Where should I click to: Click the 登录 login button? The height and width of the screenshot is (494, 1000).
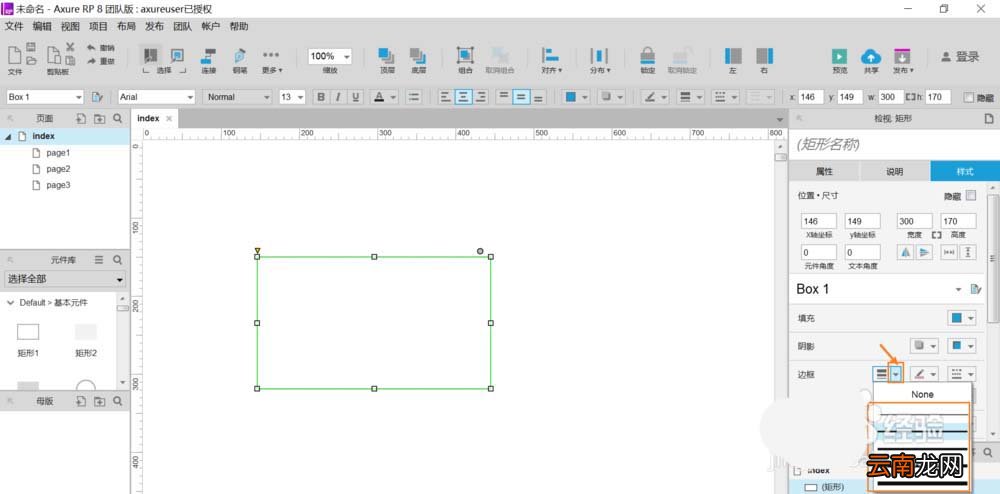[960, 57]
